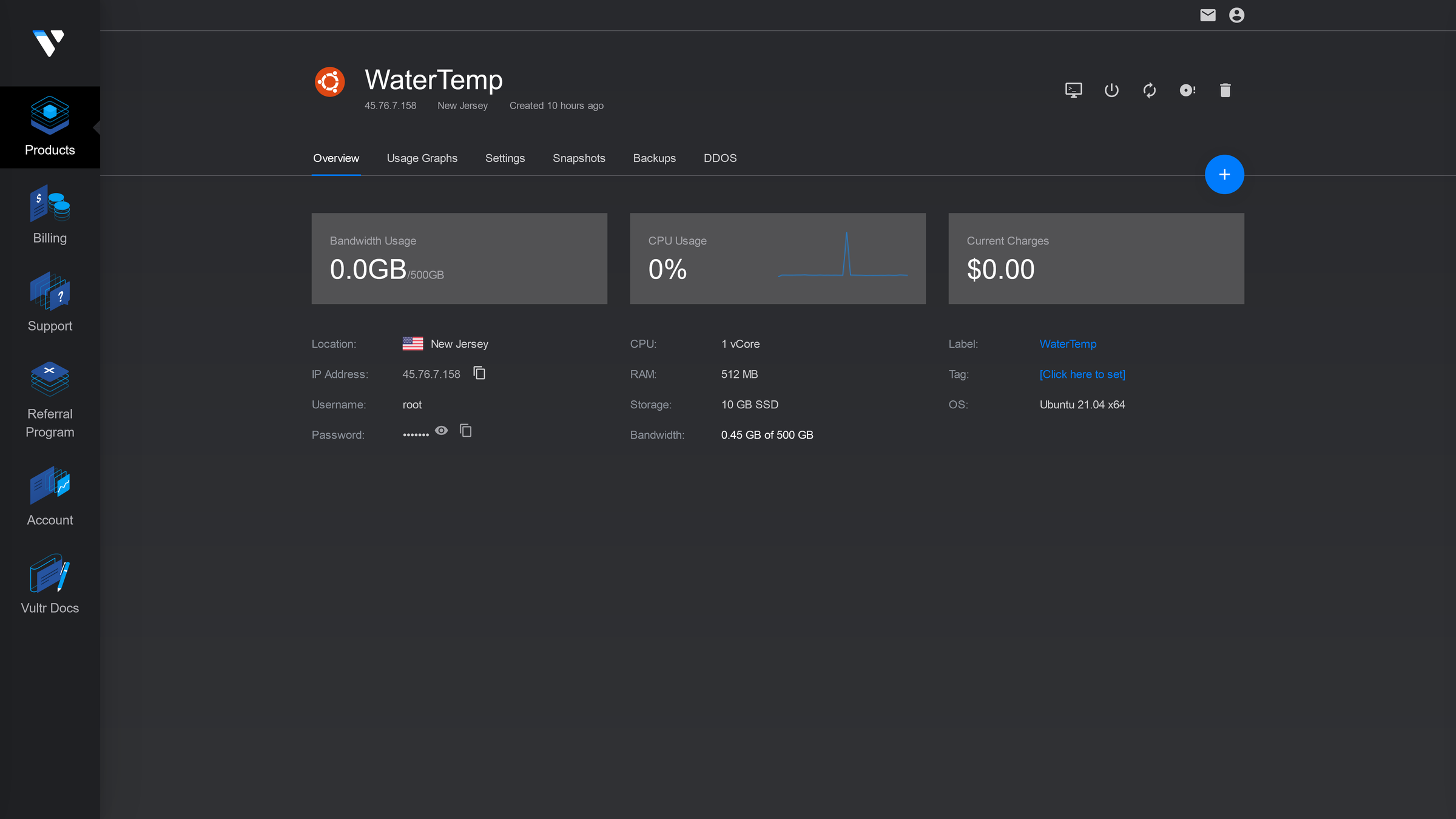Image resolution: width=1456 pixels, height=819 pixels.
Task: Switch to the Usage Graphs tab
Action: click(422, 158)
